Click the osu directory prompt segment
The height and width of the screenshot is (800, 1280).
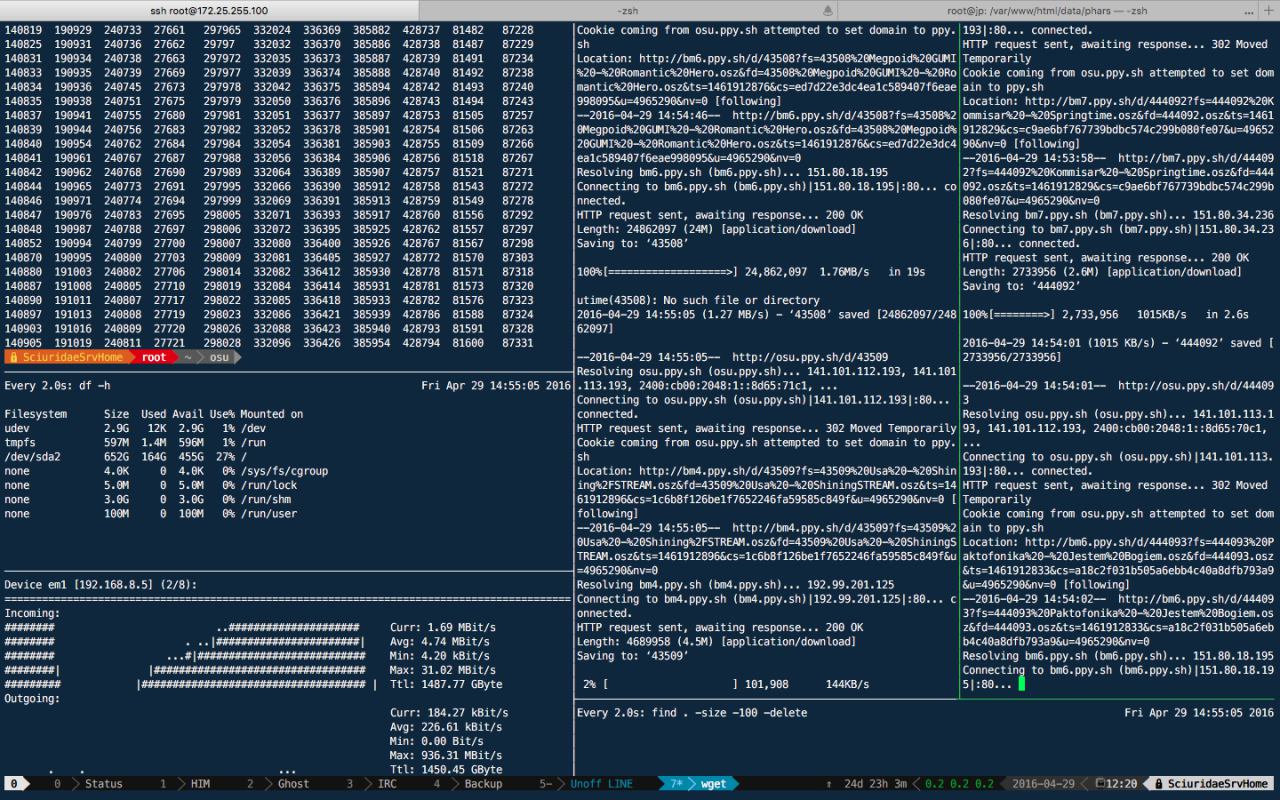pos(218,357)
